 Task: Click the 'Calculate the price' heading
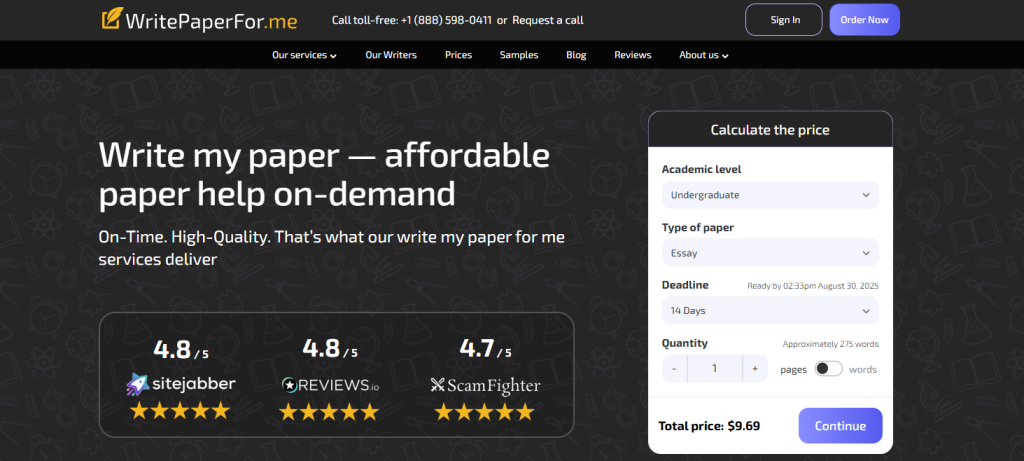(770, 130)
